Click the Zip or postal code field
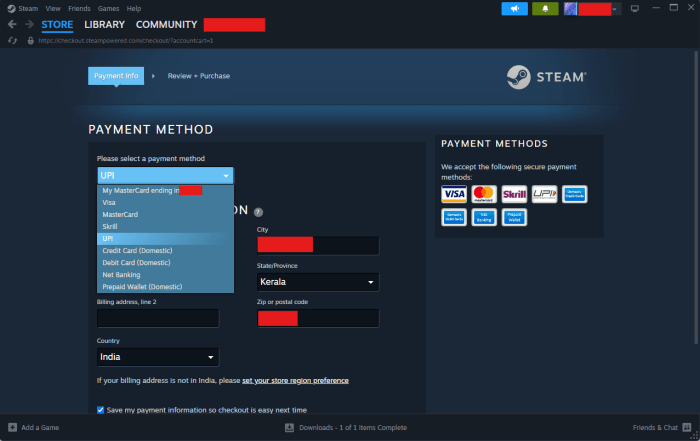Image resolution: width=700 pixels, height=441 pixels. click(x=318, y=318)
